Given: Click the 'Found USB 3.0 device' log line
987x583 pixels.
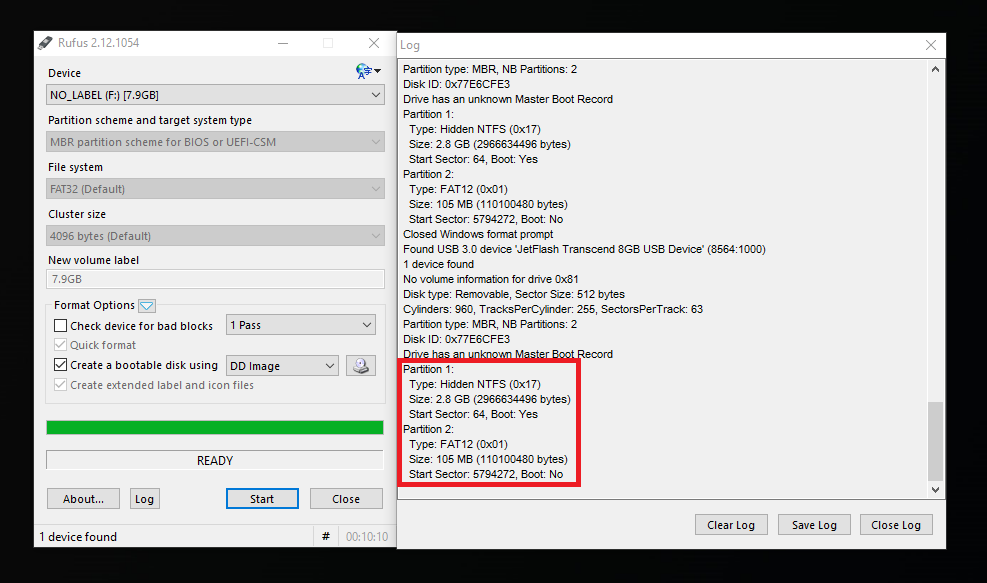Looking at the screenshot, I should point(584,249).
